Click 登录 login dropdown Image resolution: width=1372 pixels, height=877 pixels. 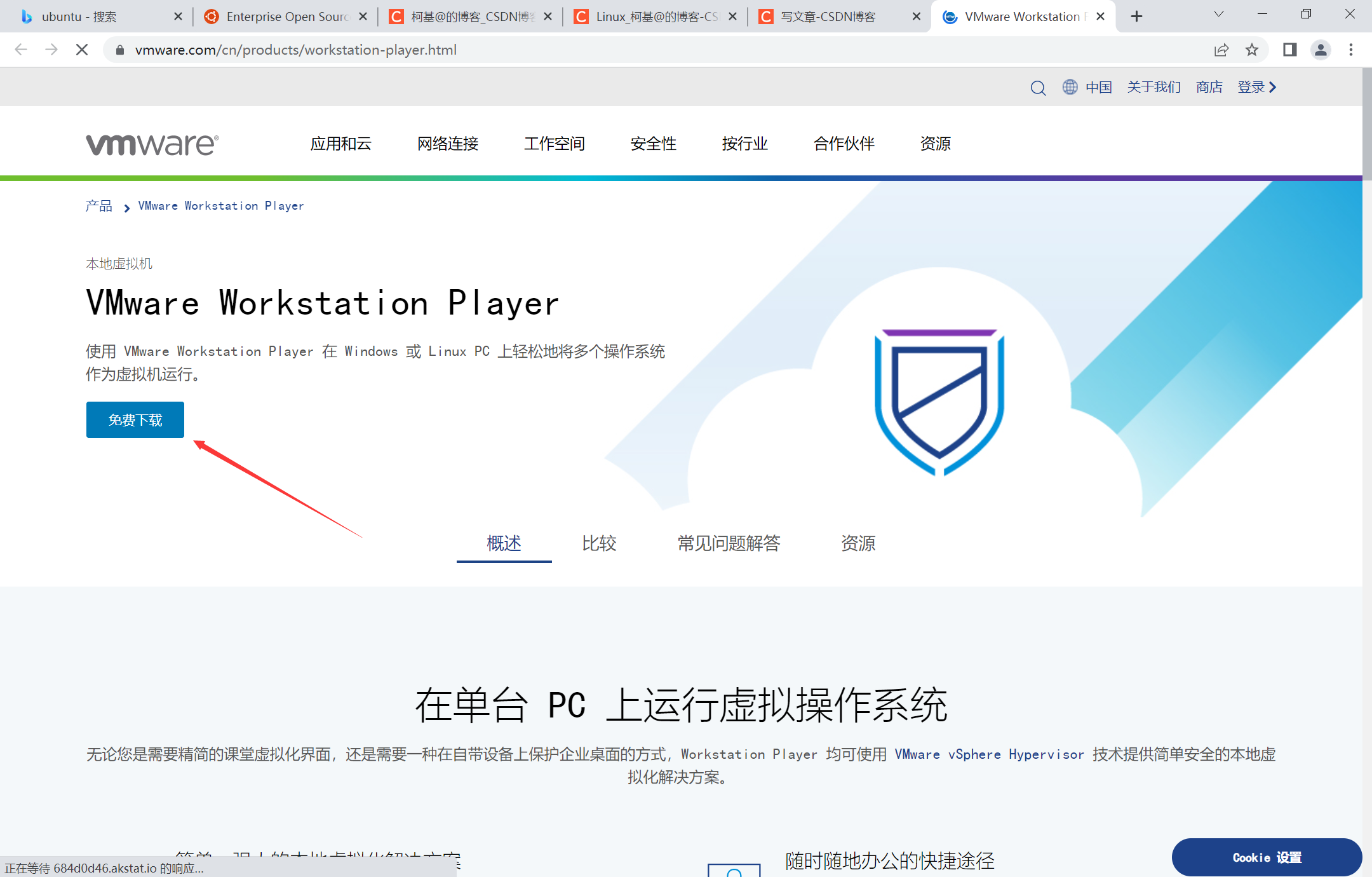(1257, 87)
